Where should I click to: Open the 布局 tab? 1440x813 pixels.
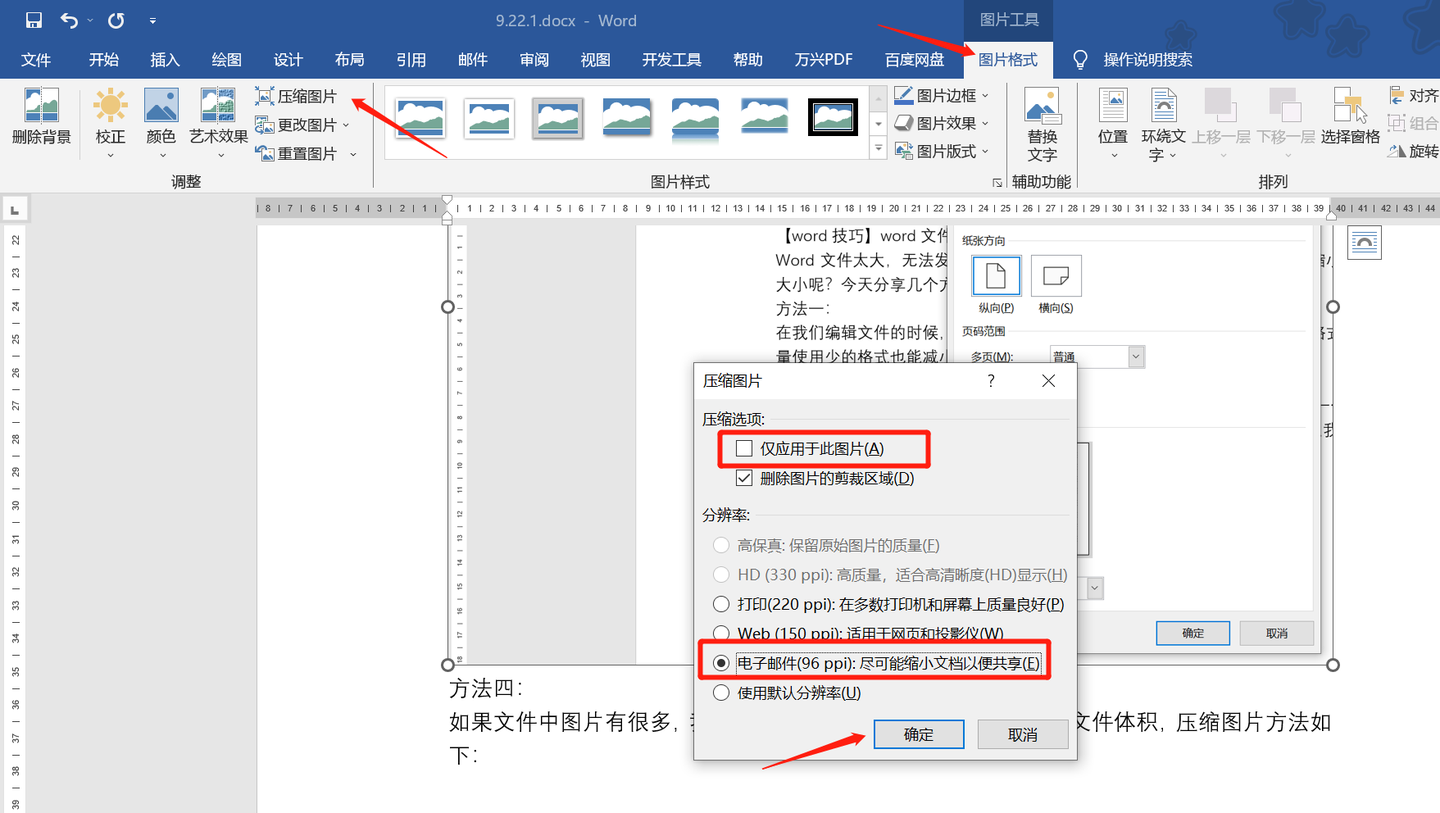coord(349,60)
